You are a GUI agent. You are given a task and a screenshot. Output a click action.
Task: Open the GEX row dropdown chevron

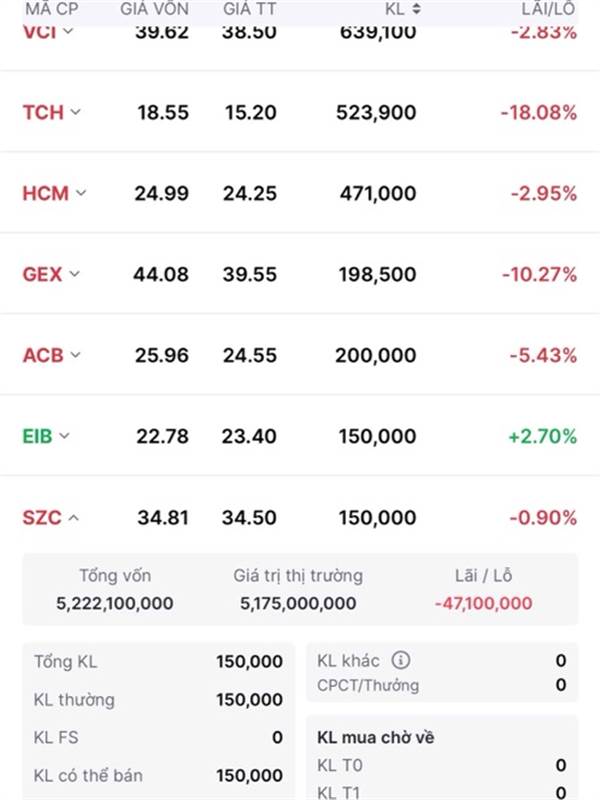(x=74, y=274)
